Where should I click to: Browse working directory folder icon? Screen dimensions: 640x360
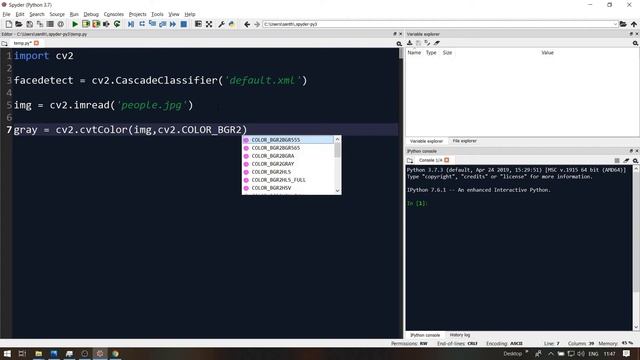pyautogui.click(x=623, y=24)
